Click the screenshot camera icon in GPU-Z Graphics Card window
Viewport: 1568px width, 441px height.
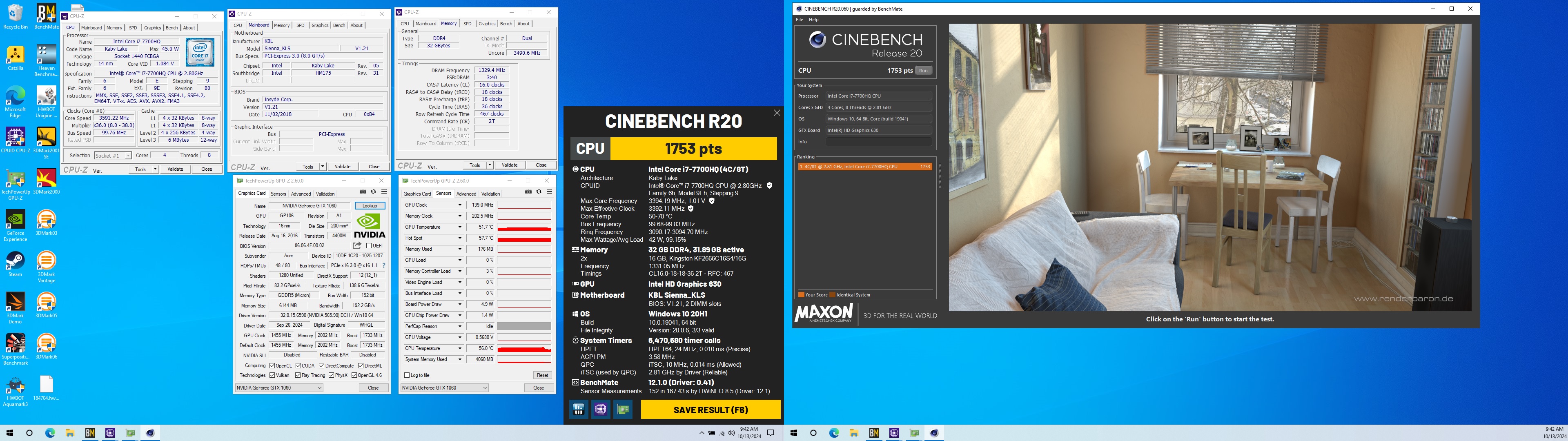point(363,192)
